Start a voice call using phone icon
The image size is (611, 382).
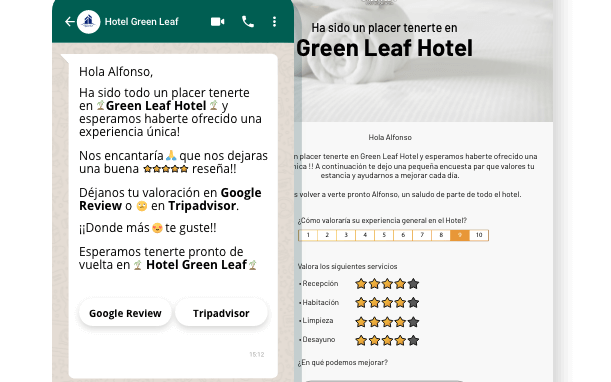[x=248, y=21]
